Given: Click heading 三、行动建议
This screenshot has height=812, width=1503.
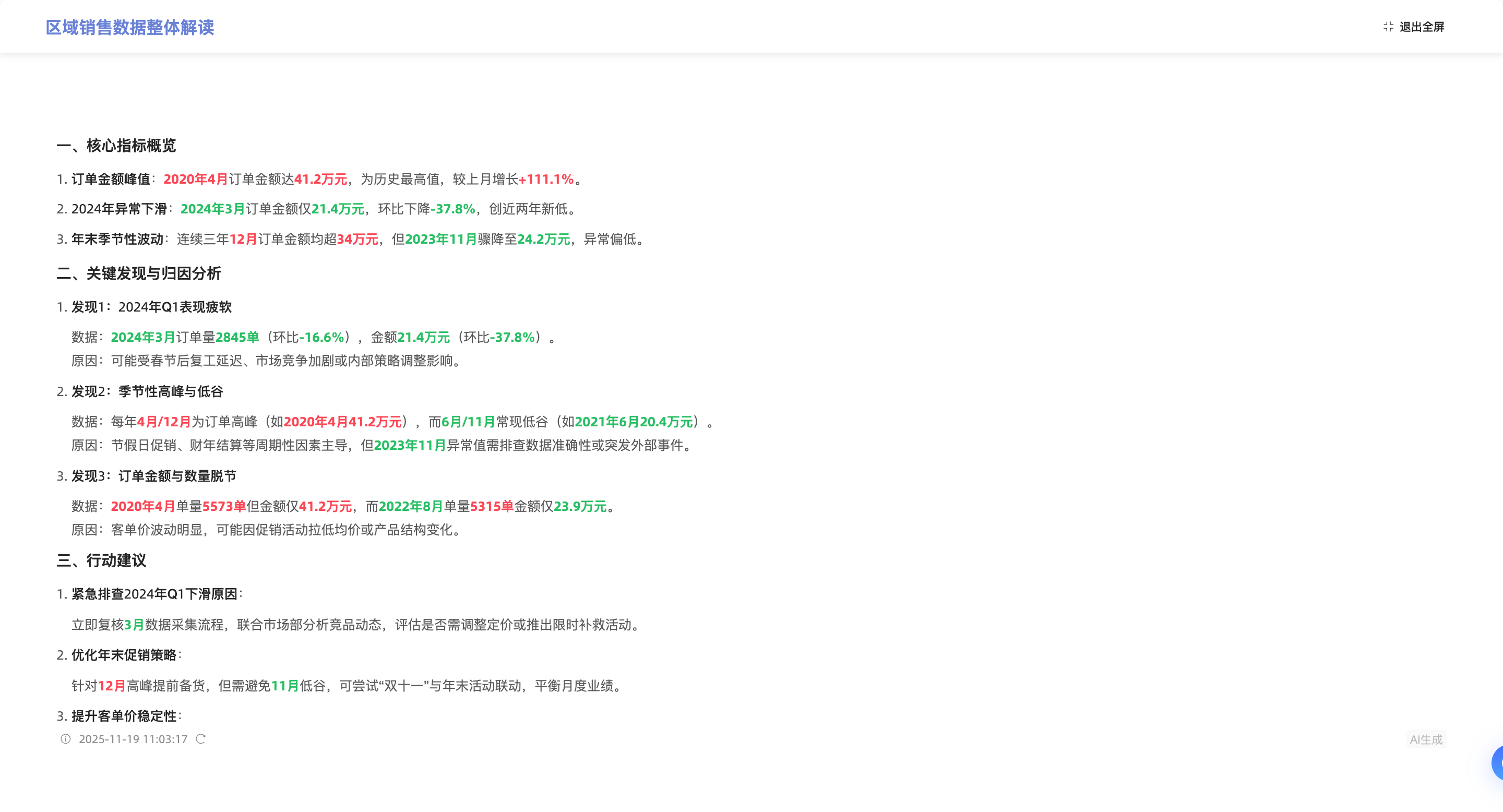Looking at the screenshot, I should click(x=102, y=560).
